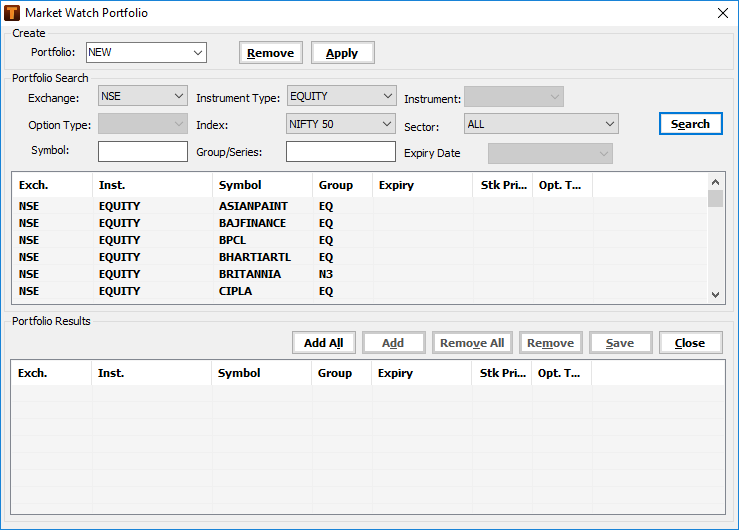
Task: Select the ASIANPAINT row
Action: click(x=359, y=206)
